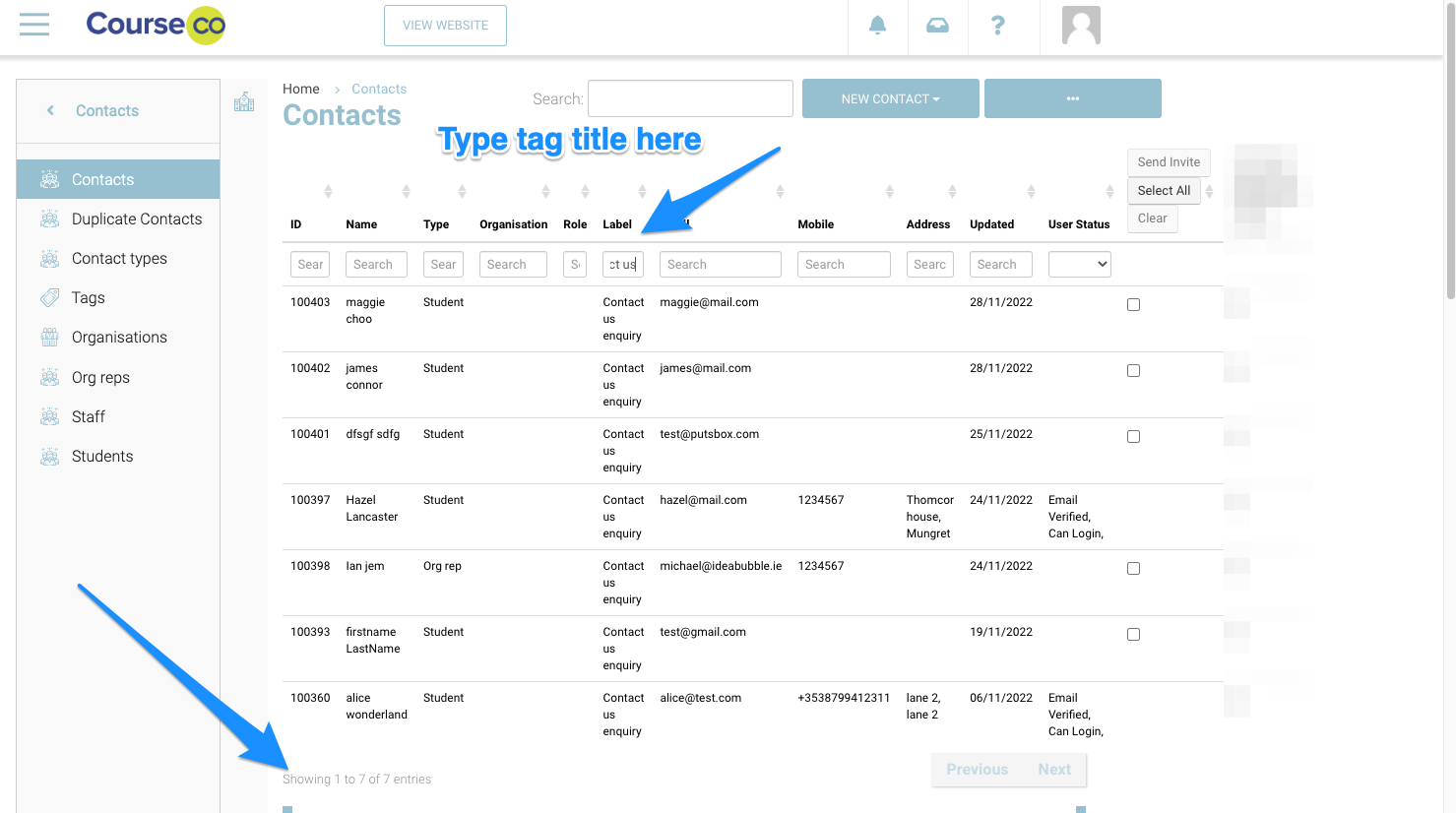The width and height of the screenshot is (1456, 813).
Task: Expand the NEW CONTACT dropdown
Action: (x=890, y=98)
